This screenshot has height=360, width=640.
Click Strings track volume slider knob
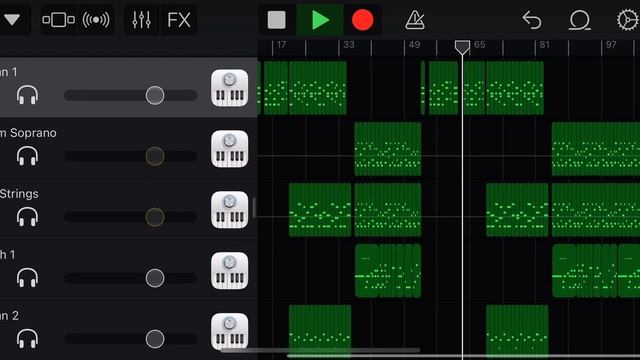pyautogui.click(x=155, y=217)
